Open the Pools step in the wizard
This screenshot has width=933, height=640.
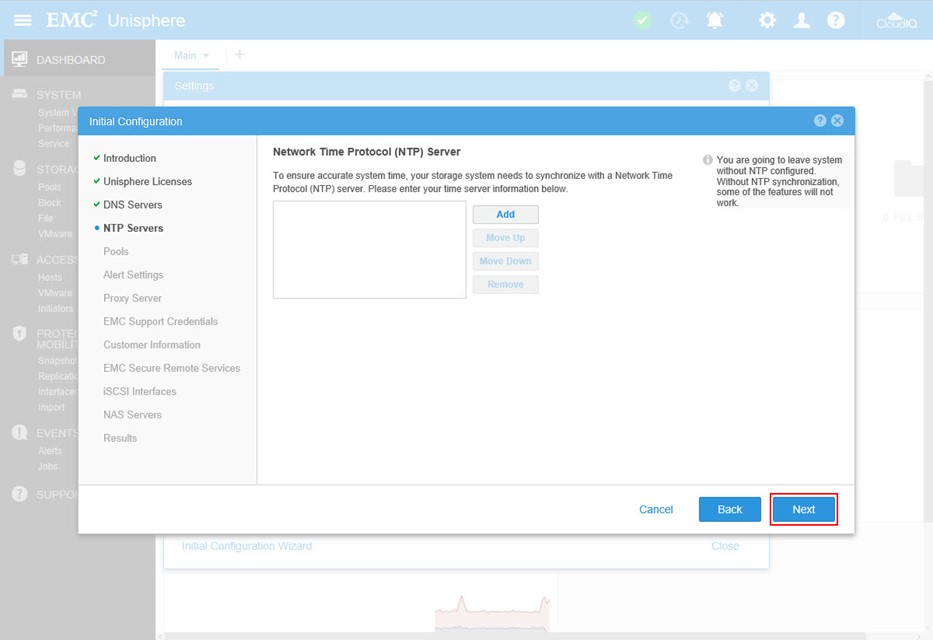tap(116, 251)
